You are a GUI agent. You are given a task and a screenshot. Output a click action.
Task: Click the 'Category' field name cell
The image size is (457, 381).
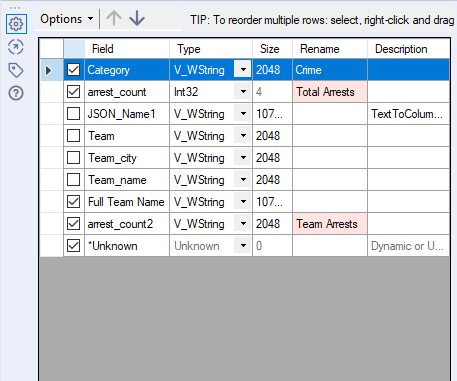tap(127, 70)
